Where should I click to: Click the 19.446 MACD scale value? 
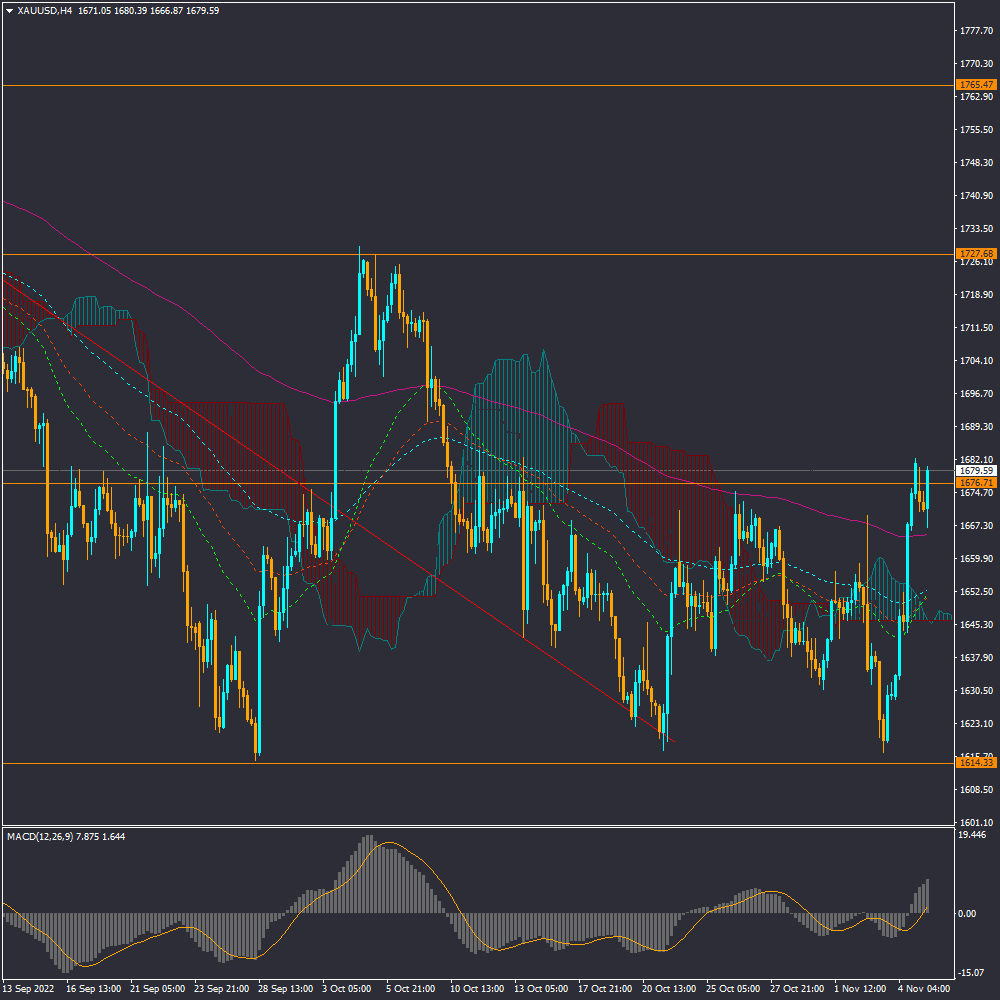tap(972, 834)
